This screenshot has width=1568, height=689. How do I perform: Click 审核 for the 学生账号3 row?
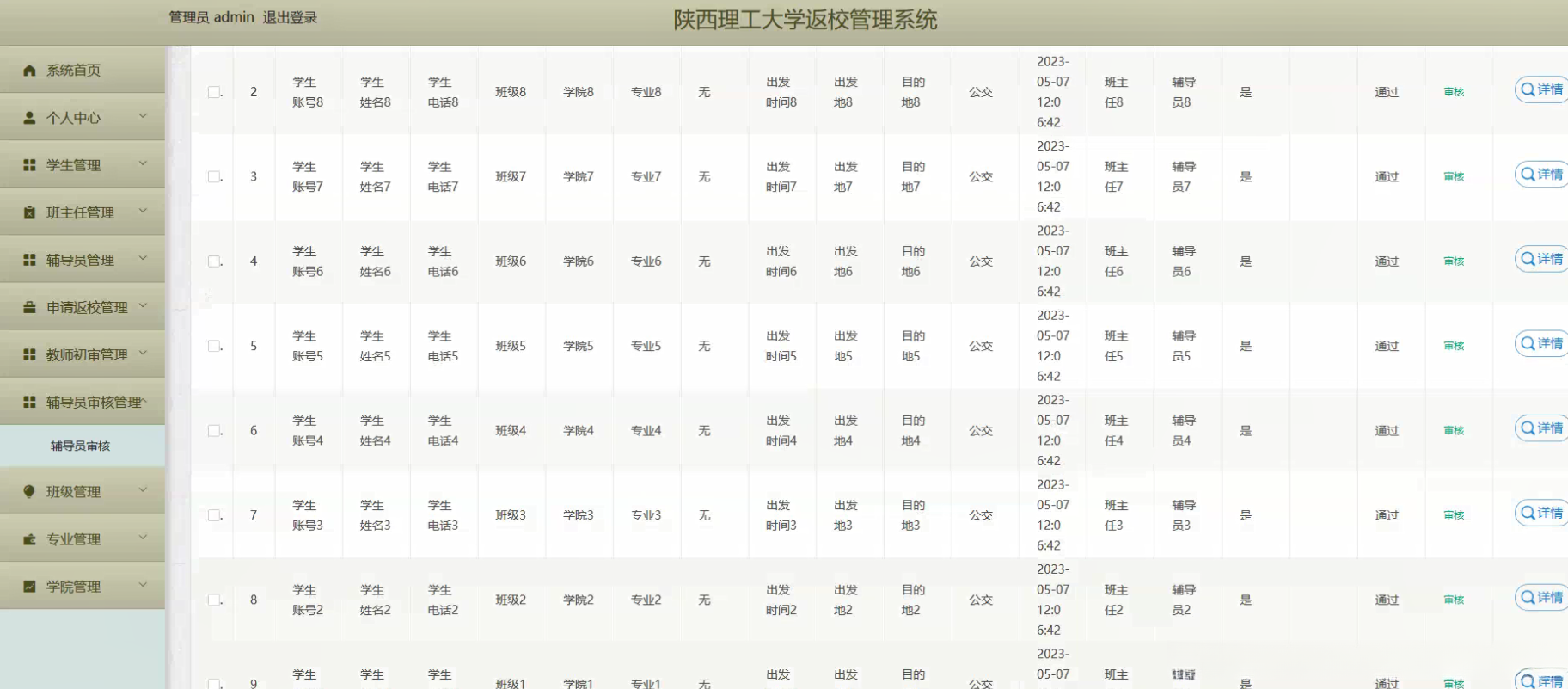1454,515
